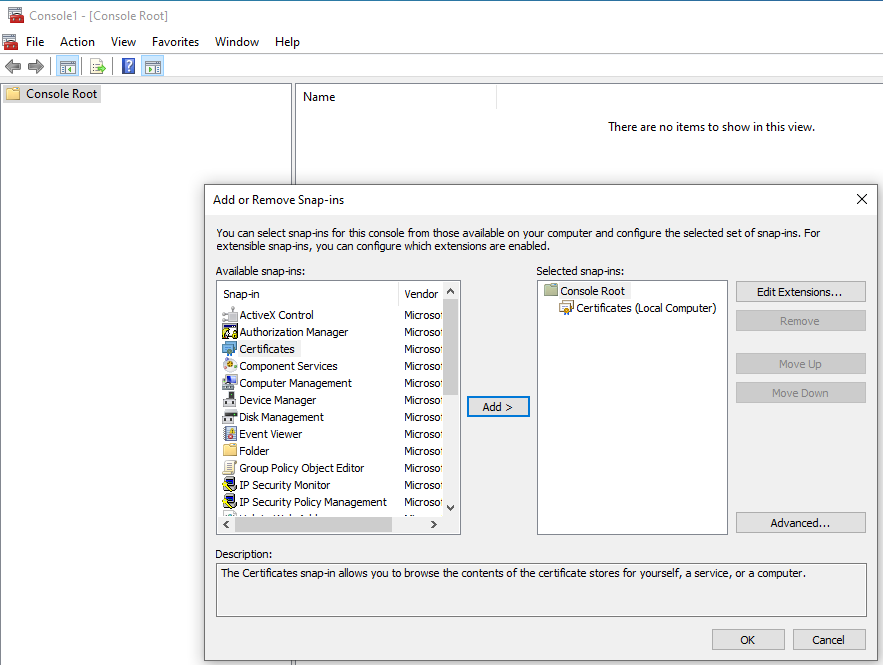Open the View menu
Viewport: 883px width, 665px height.
123,42
